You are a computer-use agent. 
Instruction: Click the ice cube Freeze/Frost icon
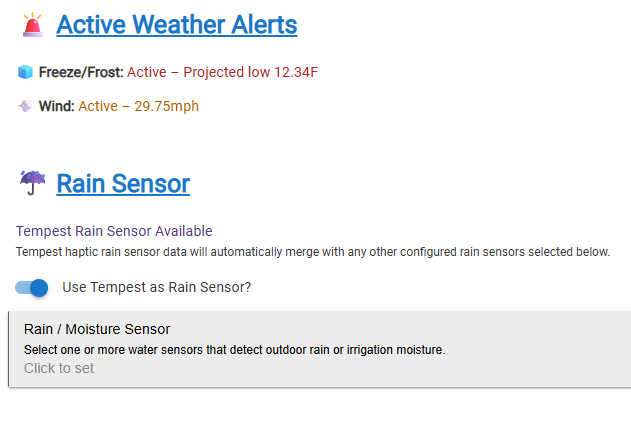click(25, 72)
